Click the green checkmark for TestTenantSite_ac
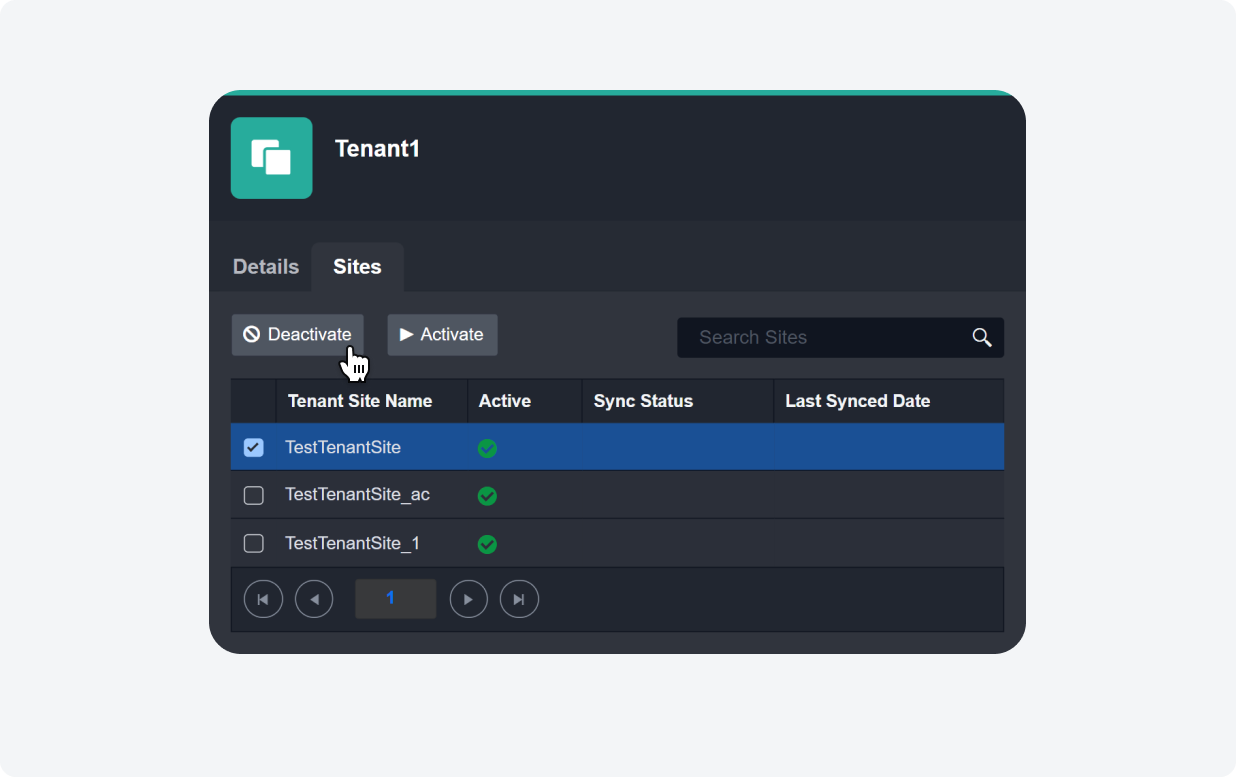The image size is (1236, 777). coord(487,496)
